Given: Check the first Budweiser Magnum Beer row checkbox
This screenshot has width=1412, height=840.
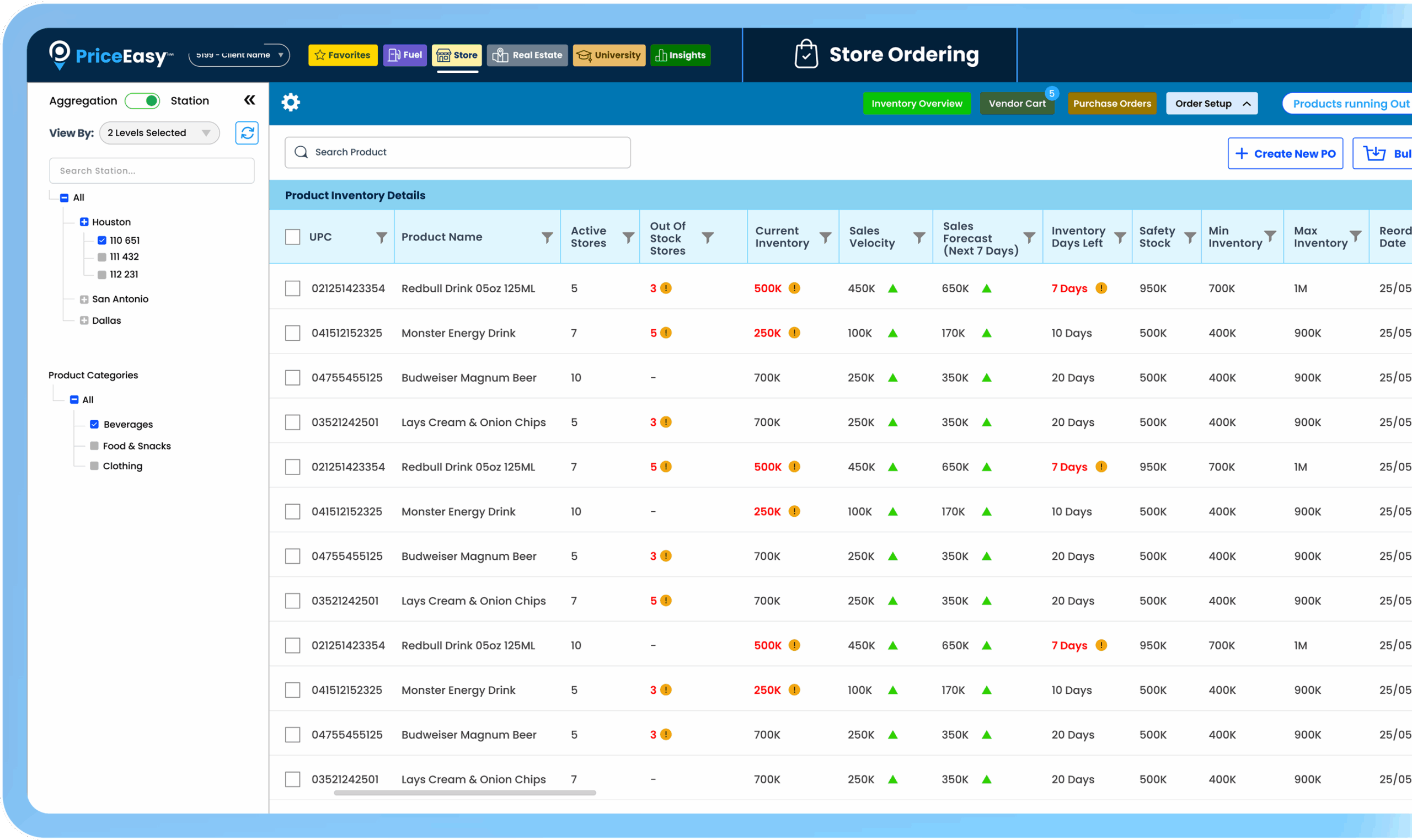Looking at the screenshot, I should pyautogui.click(x=292, y=378).
